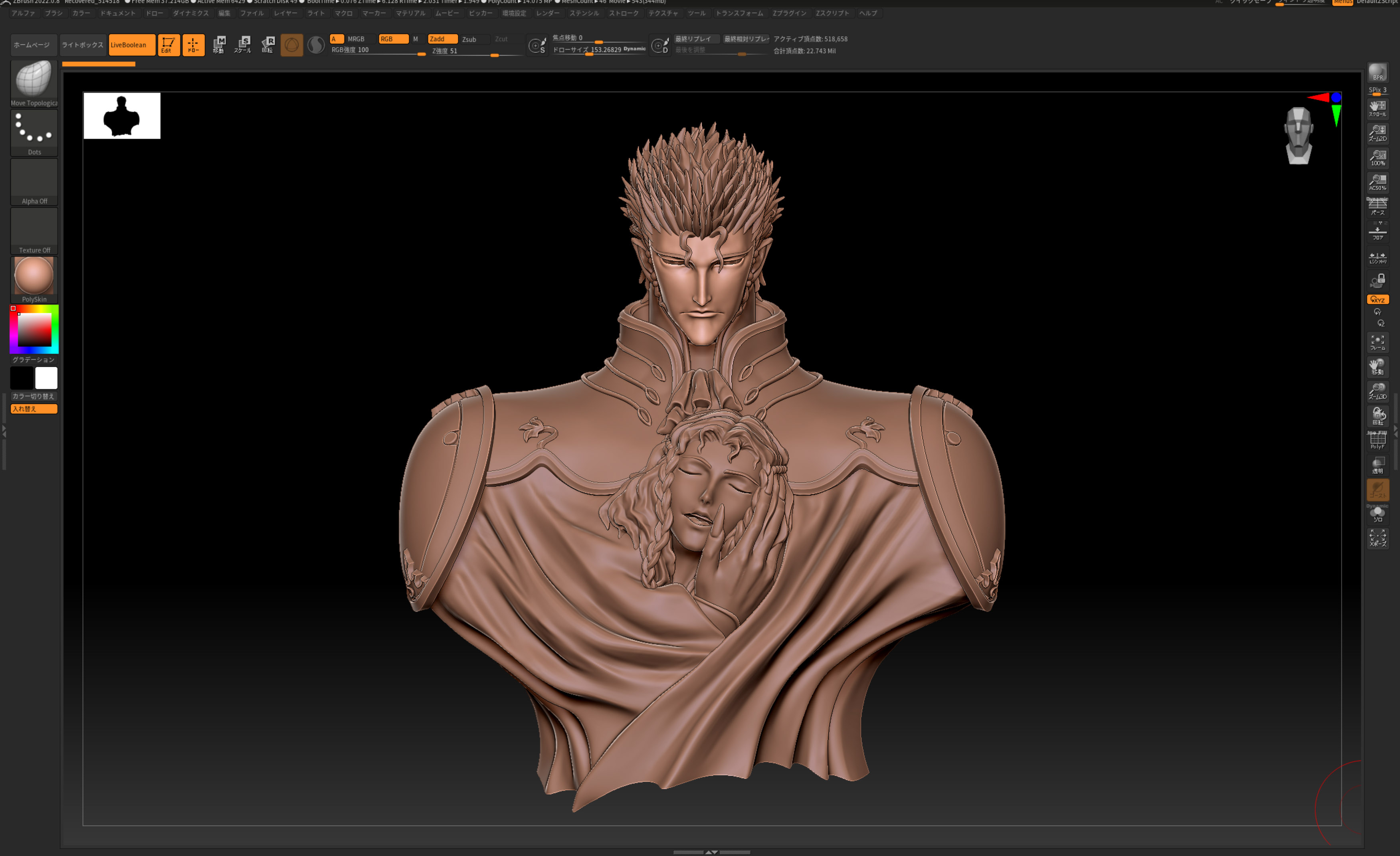1400x856 pixels.
Task: Click the ズーム3D zoom icon
Action: pos(1377,391)
